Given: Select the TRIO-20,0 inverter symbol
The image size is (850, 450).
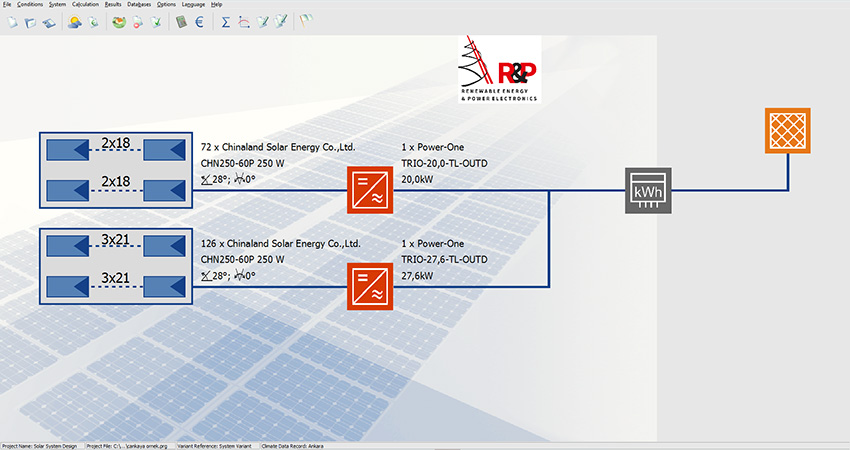Looking at the screenshot, I should 370,190.
